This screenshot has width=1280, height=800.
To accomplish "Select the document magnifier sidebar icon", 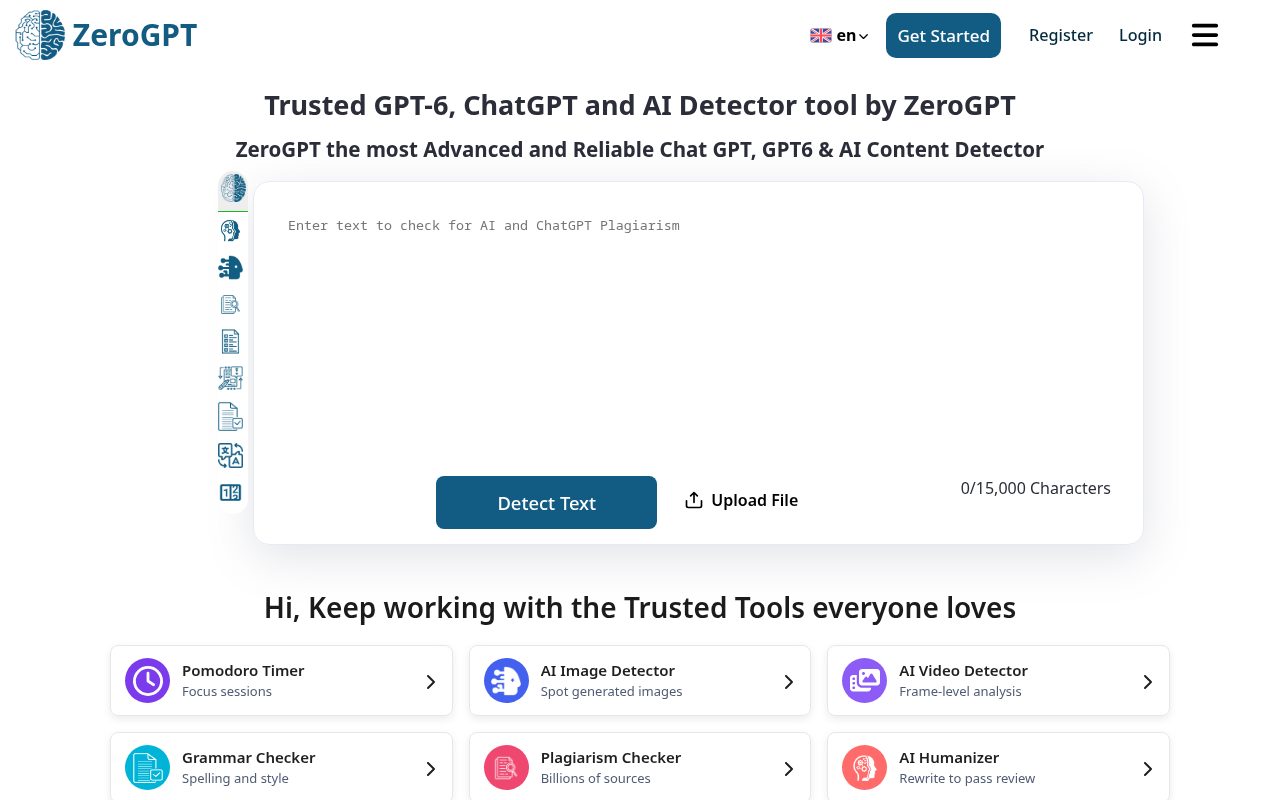I will 231,305.
